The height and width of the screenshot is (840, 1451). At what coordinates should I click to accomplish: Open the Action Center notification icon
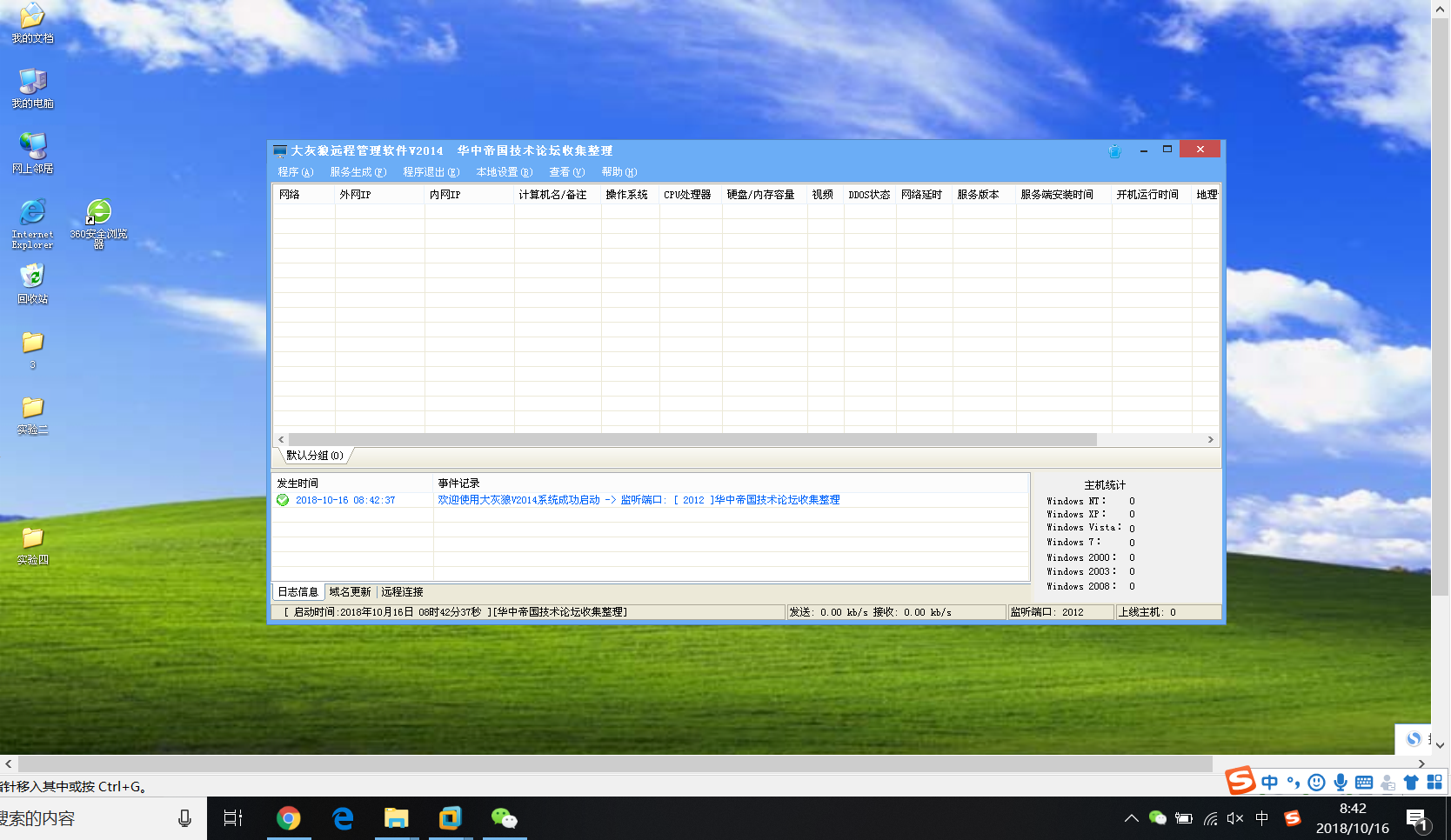(1418, 820)
